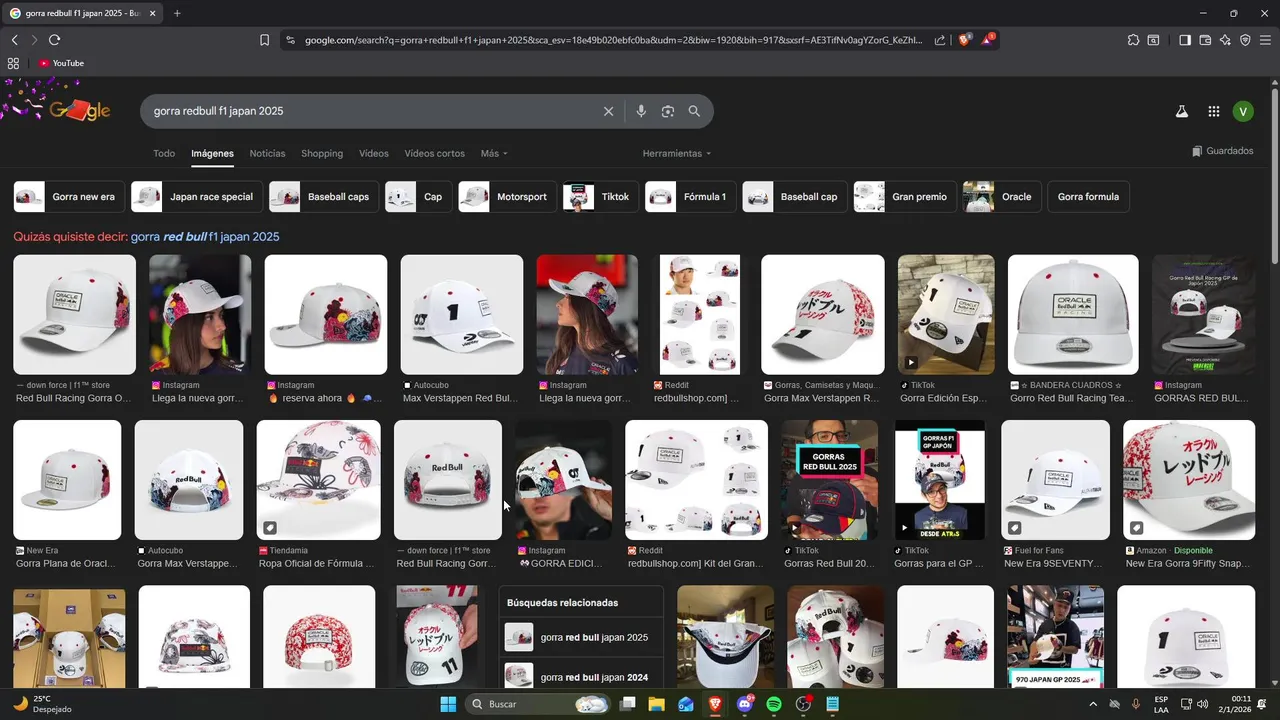The width and height of the screenshot is (1280, 720).
Task: Filter by Baseball caps chip
Action: (x=324, y=197)
